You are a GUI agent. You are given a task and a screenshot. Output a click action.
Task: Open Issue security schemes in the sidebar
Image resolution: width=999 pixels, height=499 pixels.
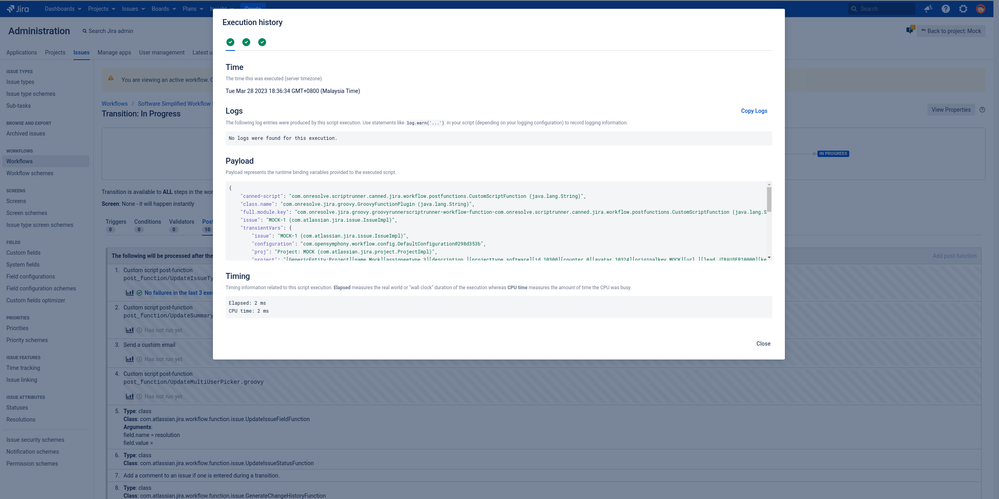(x=35, y=440)
